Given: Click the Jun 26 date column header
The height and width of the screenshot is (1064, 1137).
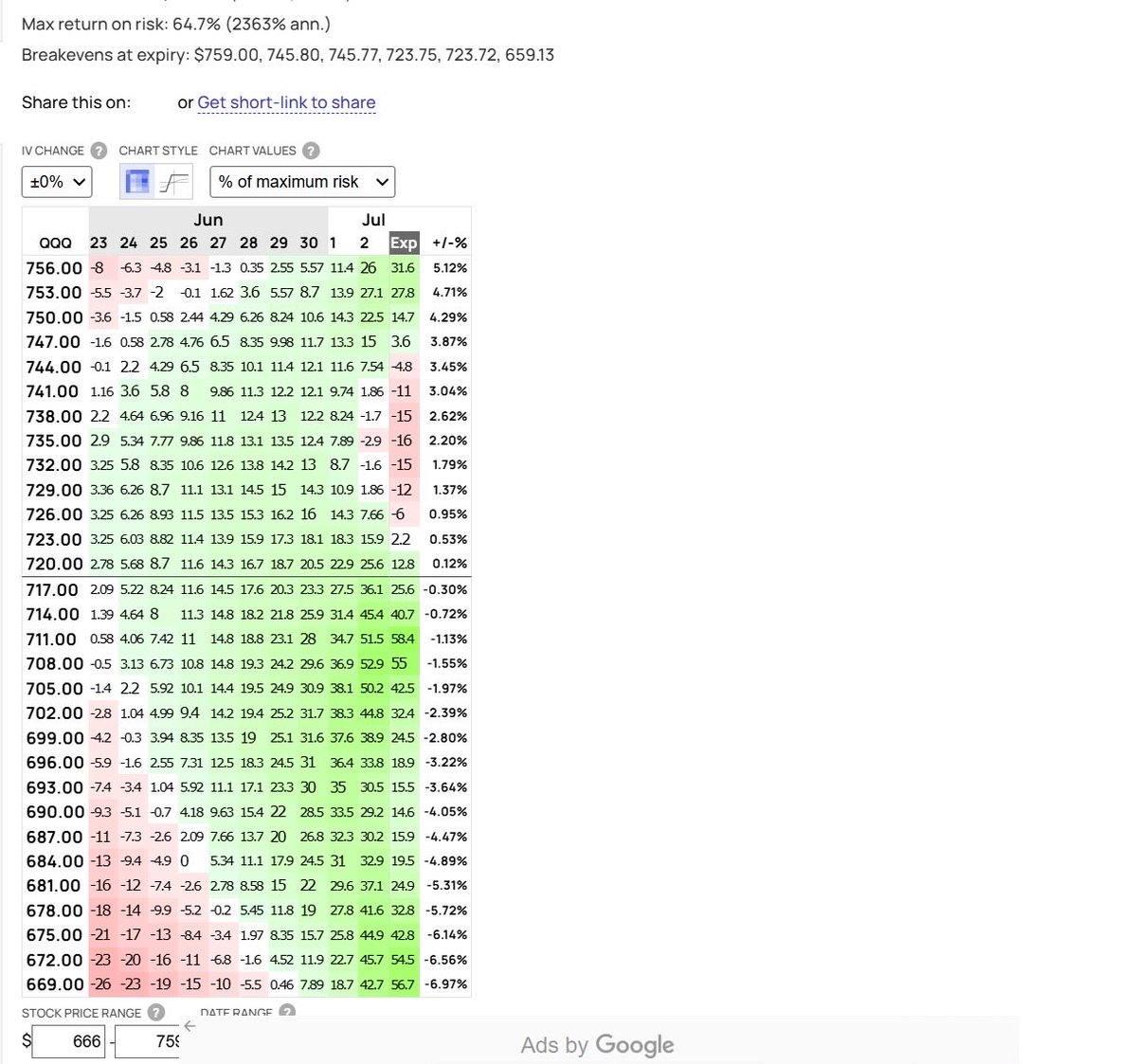Looking at the screenshot, I should coord(189,243).
